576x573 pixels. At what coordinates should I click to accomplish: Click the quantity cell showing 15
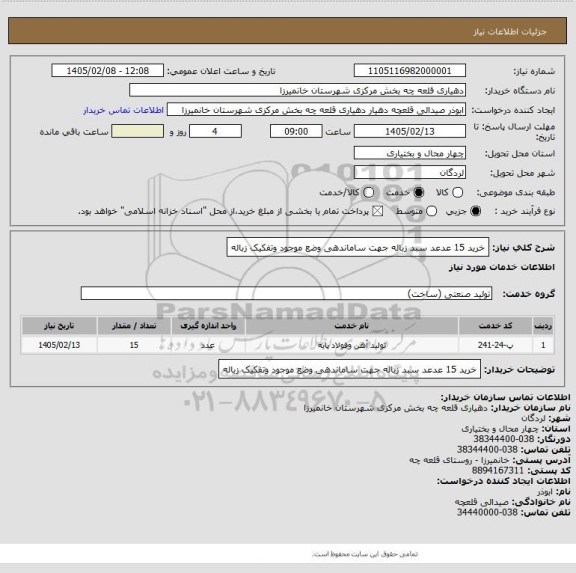pos(134,345)
